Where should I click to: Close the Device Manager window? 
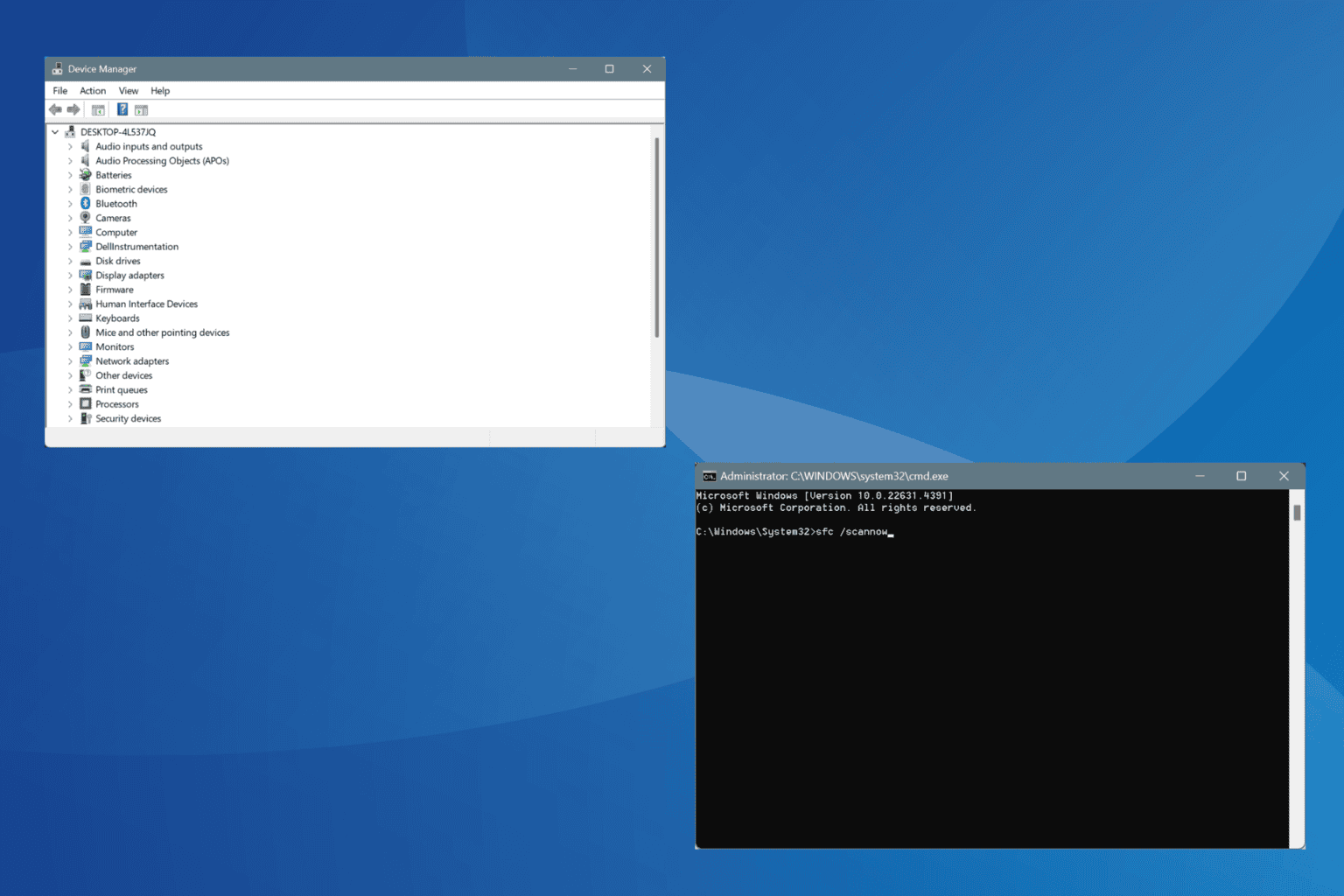647,69
